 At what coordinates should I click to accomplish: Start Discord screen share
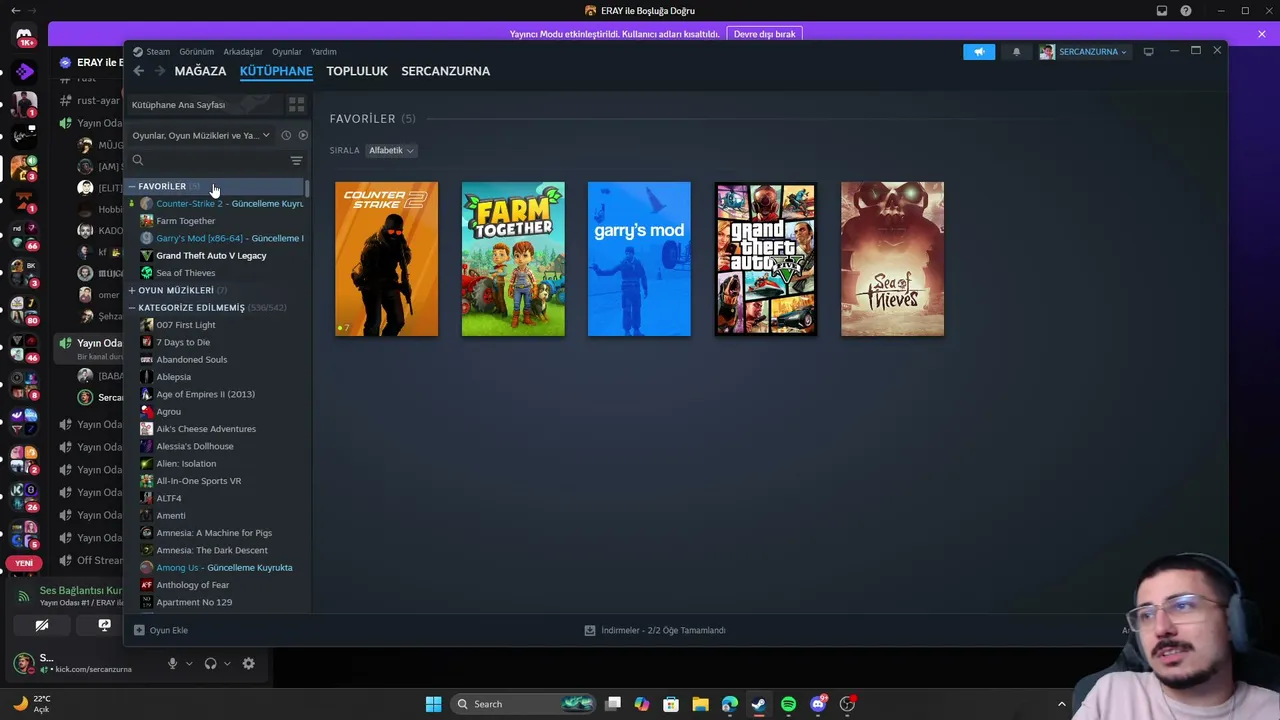click(x=104, y=625)
